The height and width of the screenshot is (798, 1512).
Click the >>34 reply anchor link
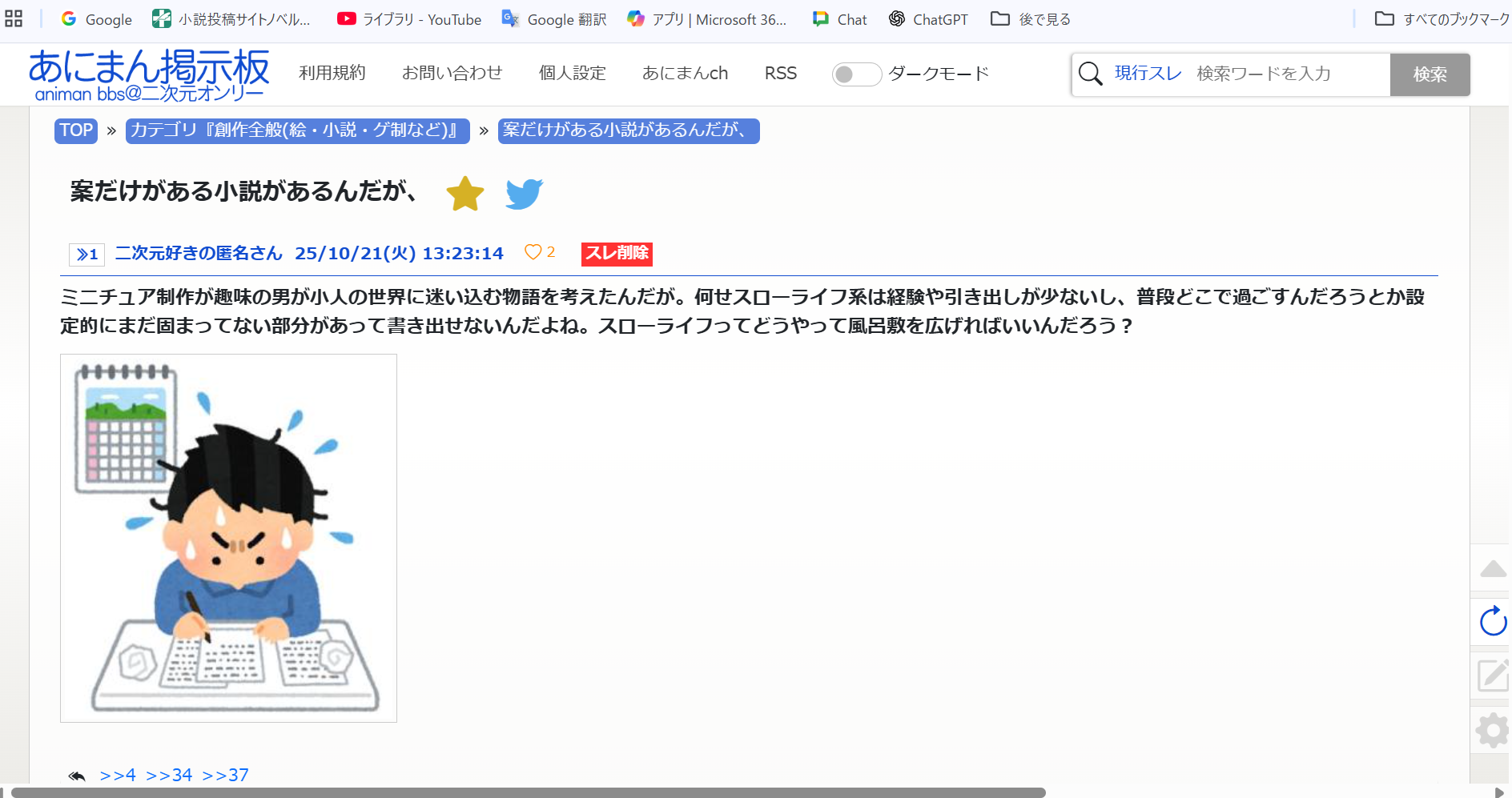pyautogui.click(x=169, y=776)
